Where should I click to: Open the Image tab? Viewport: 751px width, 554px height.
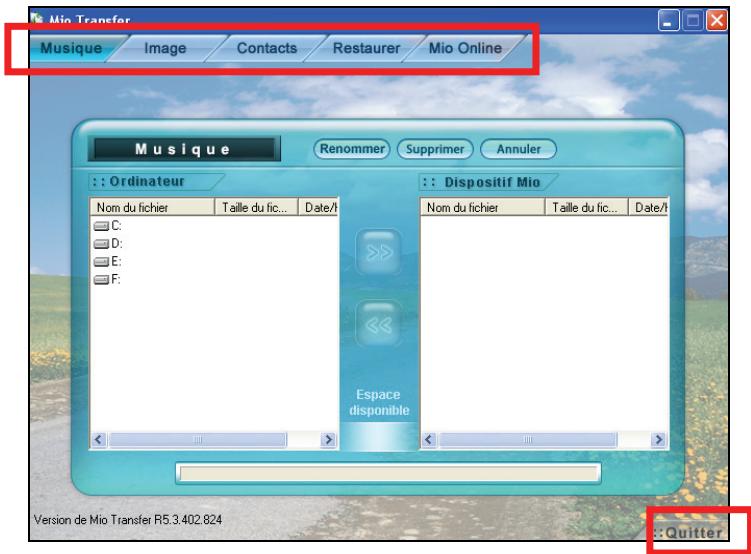165,48
